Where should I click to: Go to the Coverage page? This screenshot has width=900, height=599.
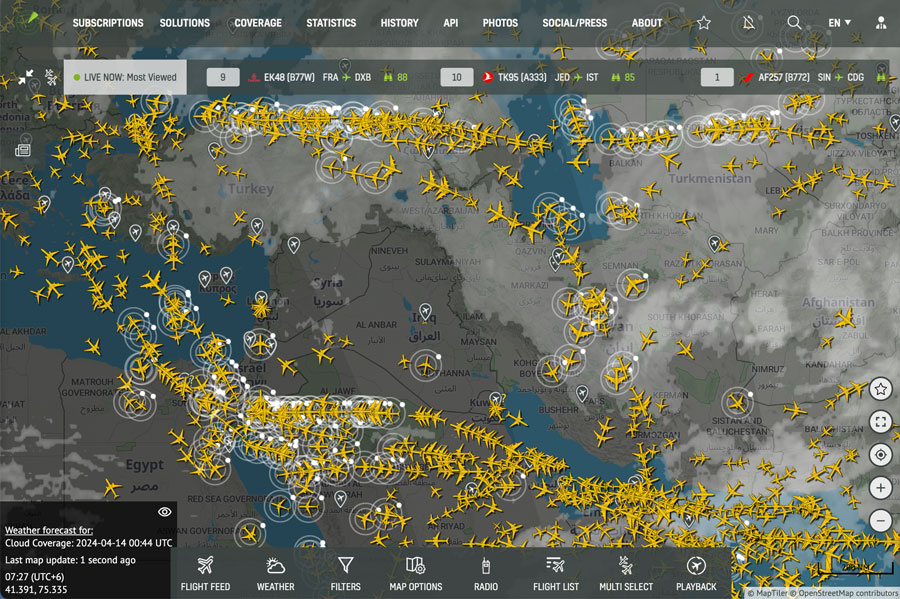pyautogui.click(x=258, y=23)
